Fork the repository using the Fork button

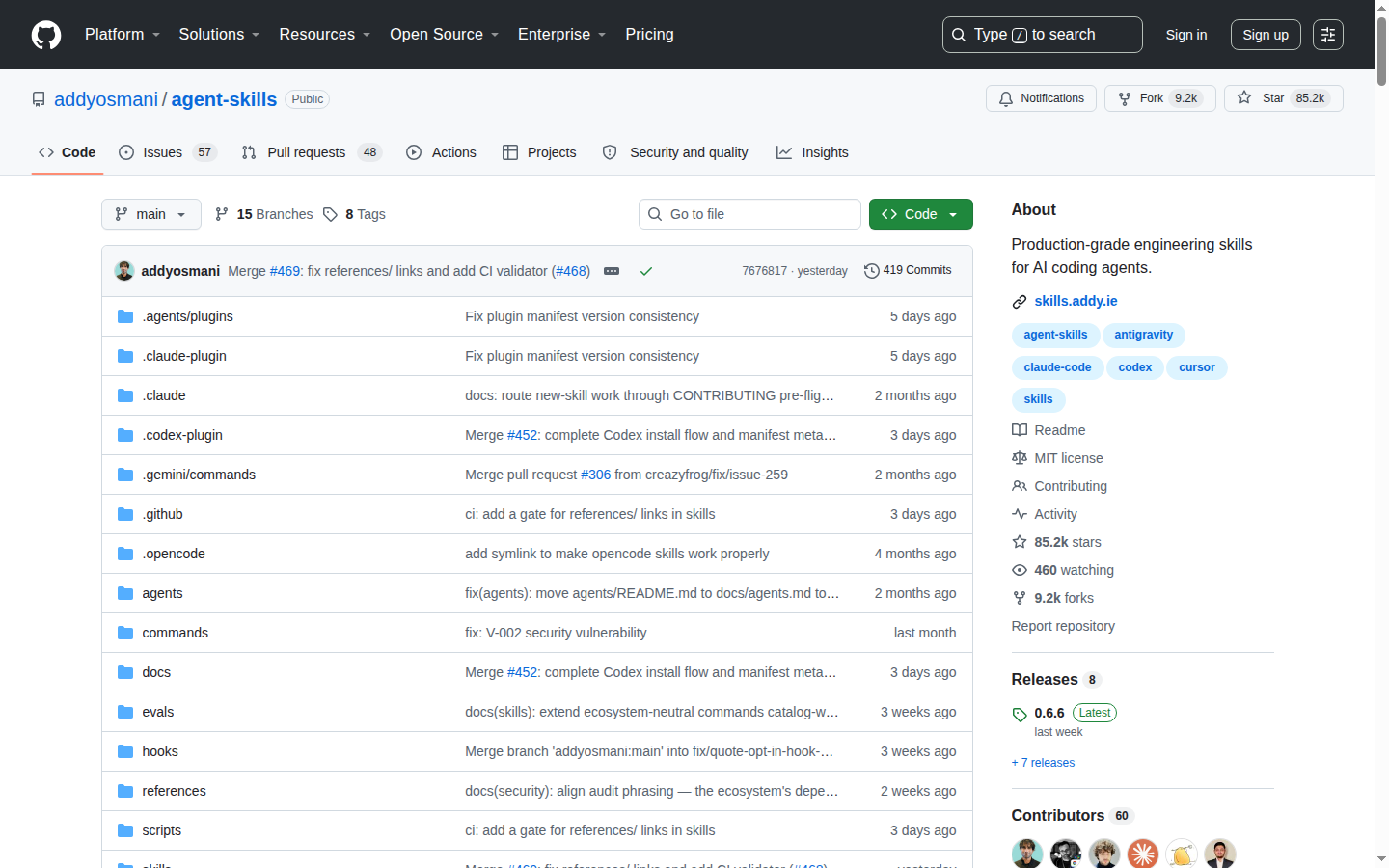click(x=1160, y=98)
